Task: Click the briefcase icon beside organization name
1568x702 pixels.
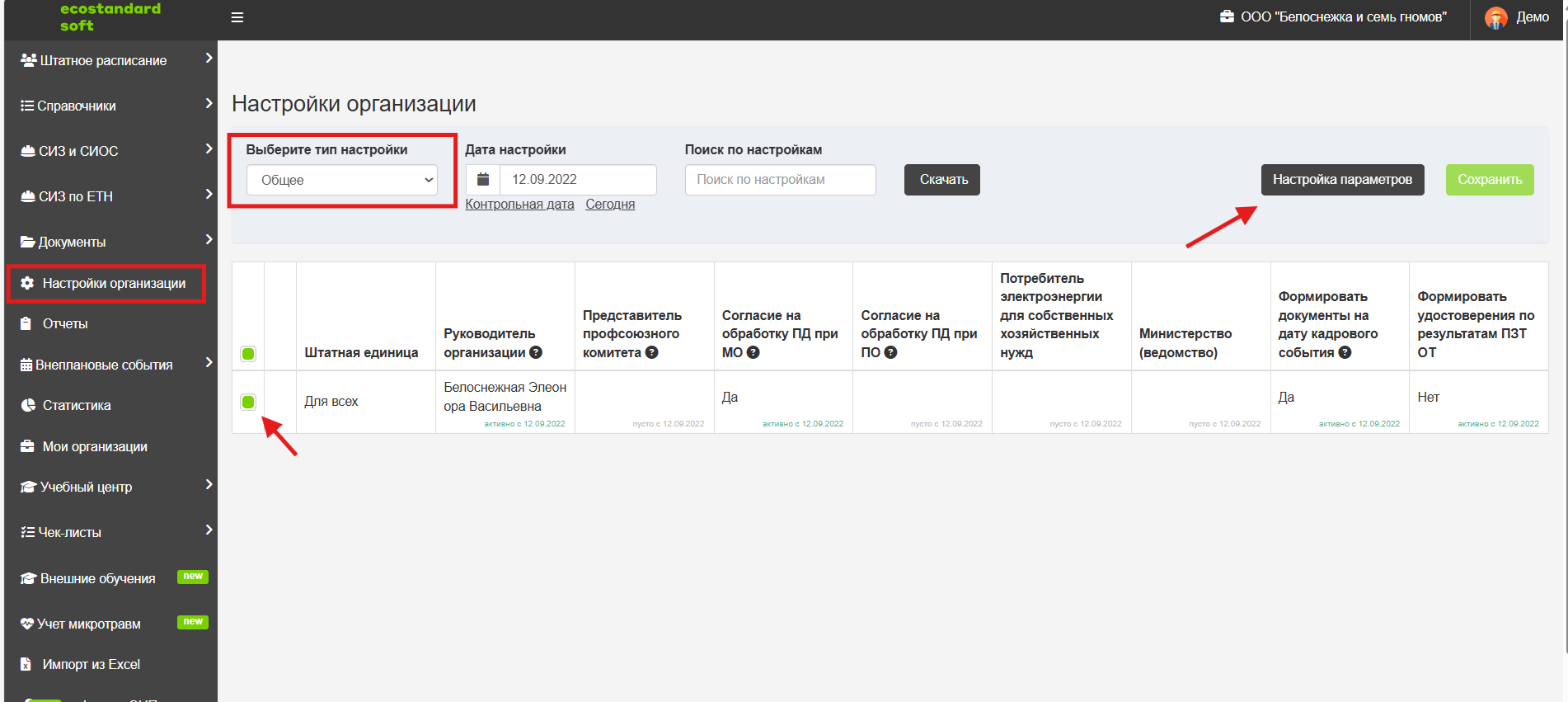Action: click(x=1227, y=16)
